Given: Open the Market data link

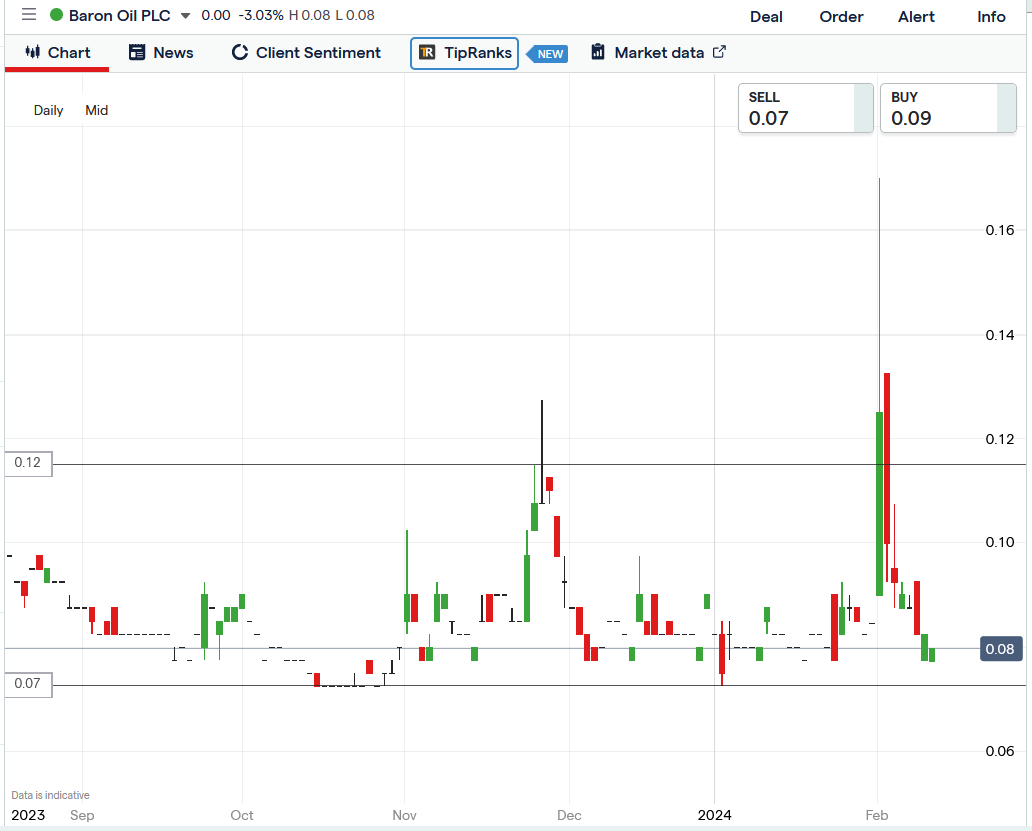Looking at the screenshot, I should pyautogui.click(x=659, y=53).
